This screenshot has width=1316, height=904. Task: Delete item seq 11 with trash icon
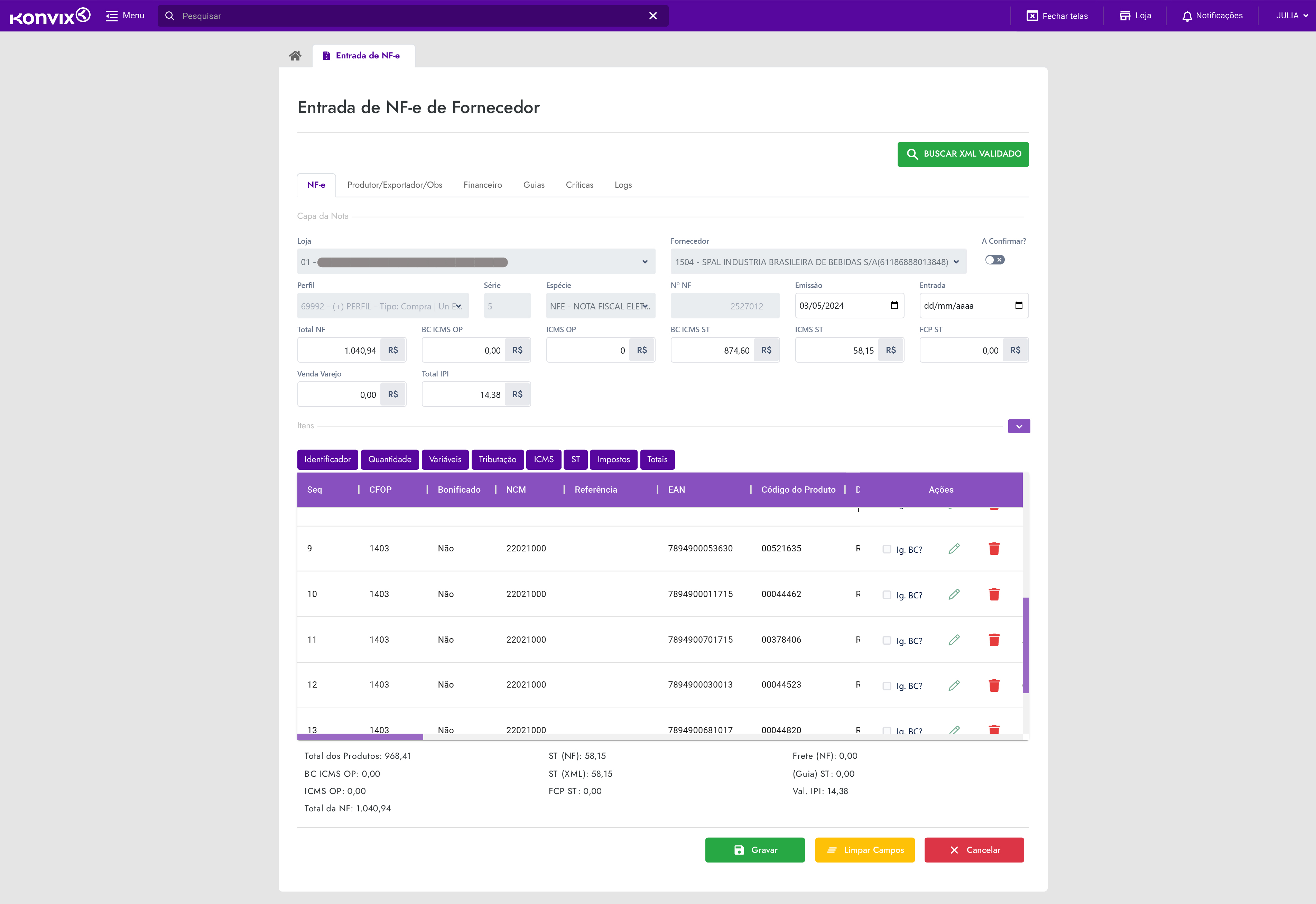point(994,640)
